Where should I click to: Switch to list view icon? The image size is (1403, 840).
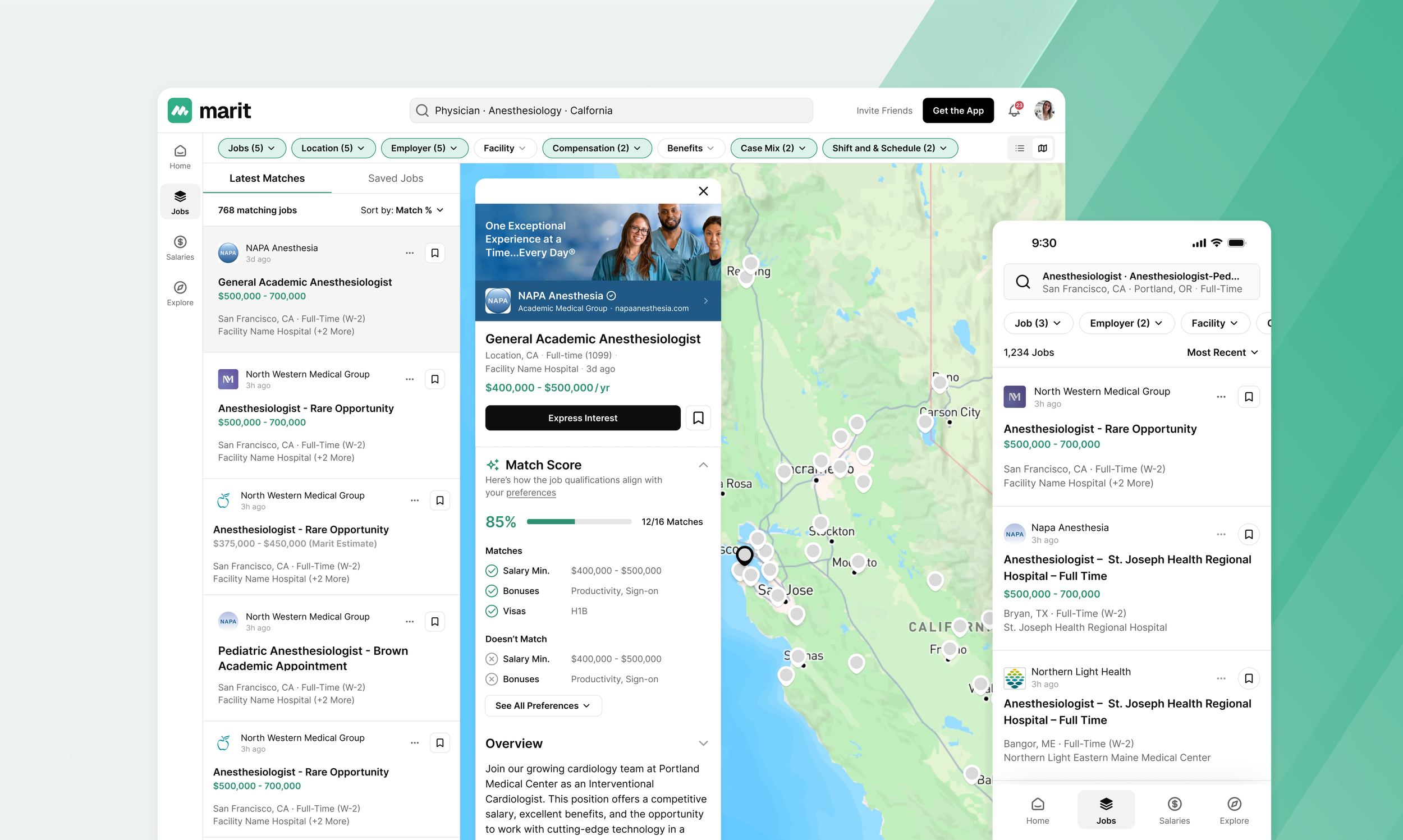tap(1020, 148)
